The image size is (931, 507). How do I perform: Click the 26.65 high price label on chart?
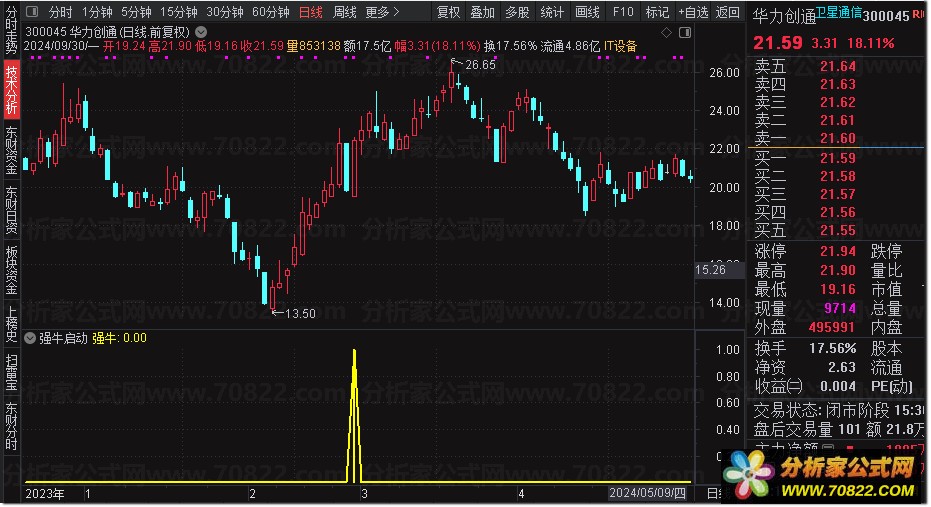pyautogui.click(x=480, y=65)
